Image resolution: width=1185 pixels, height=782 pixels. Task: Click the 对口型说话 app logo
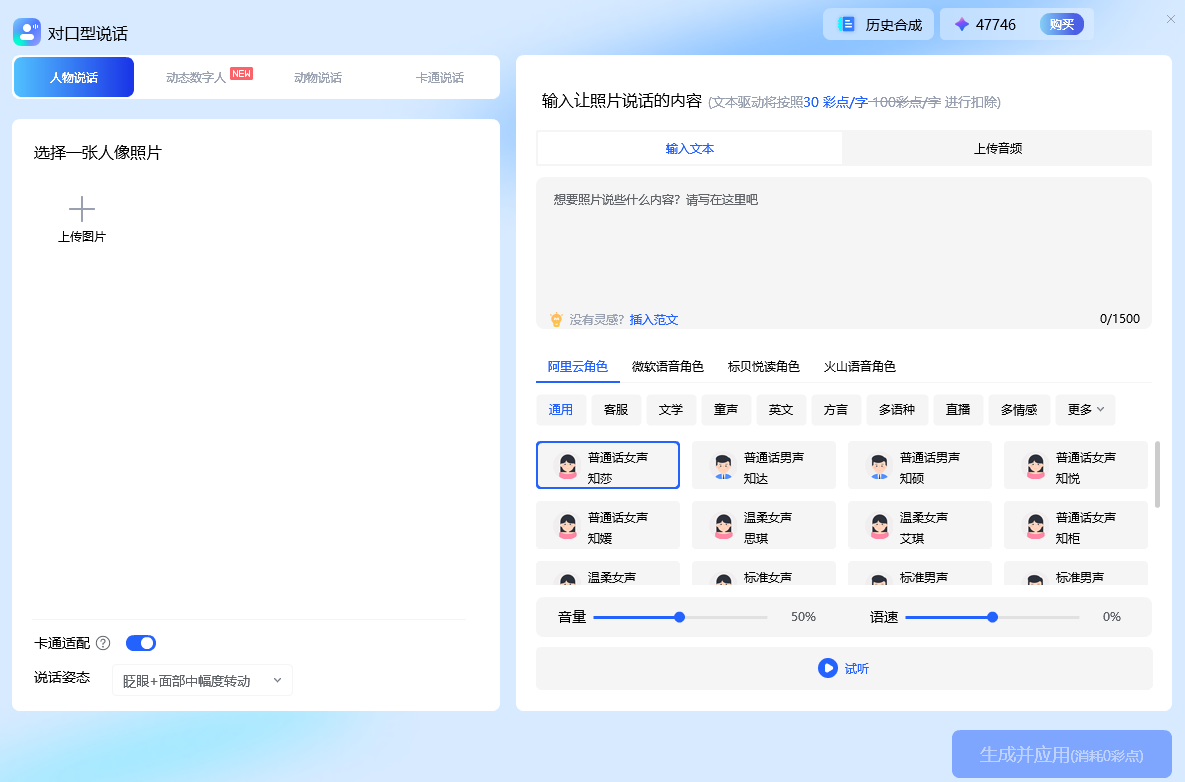tap(26, 31)
